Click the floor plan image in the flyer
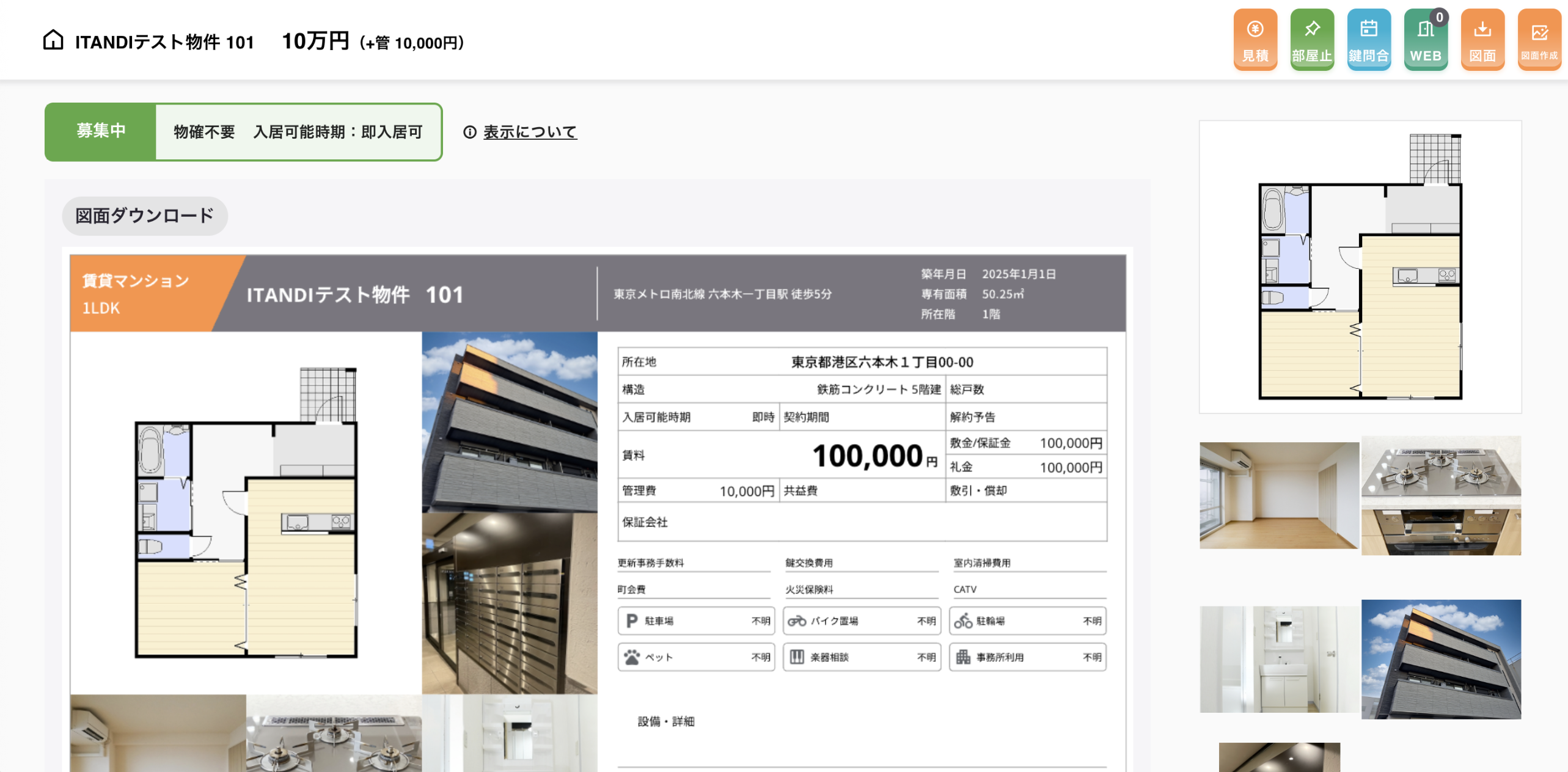The height and width of the screenshot is (772, 1568). [x=246, y=513]
